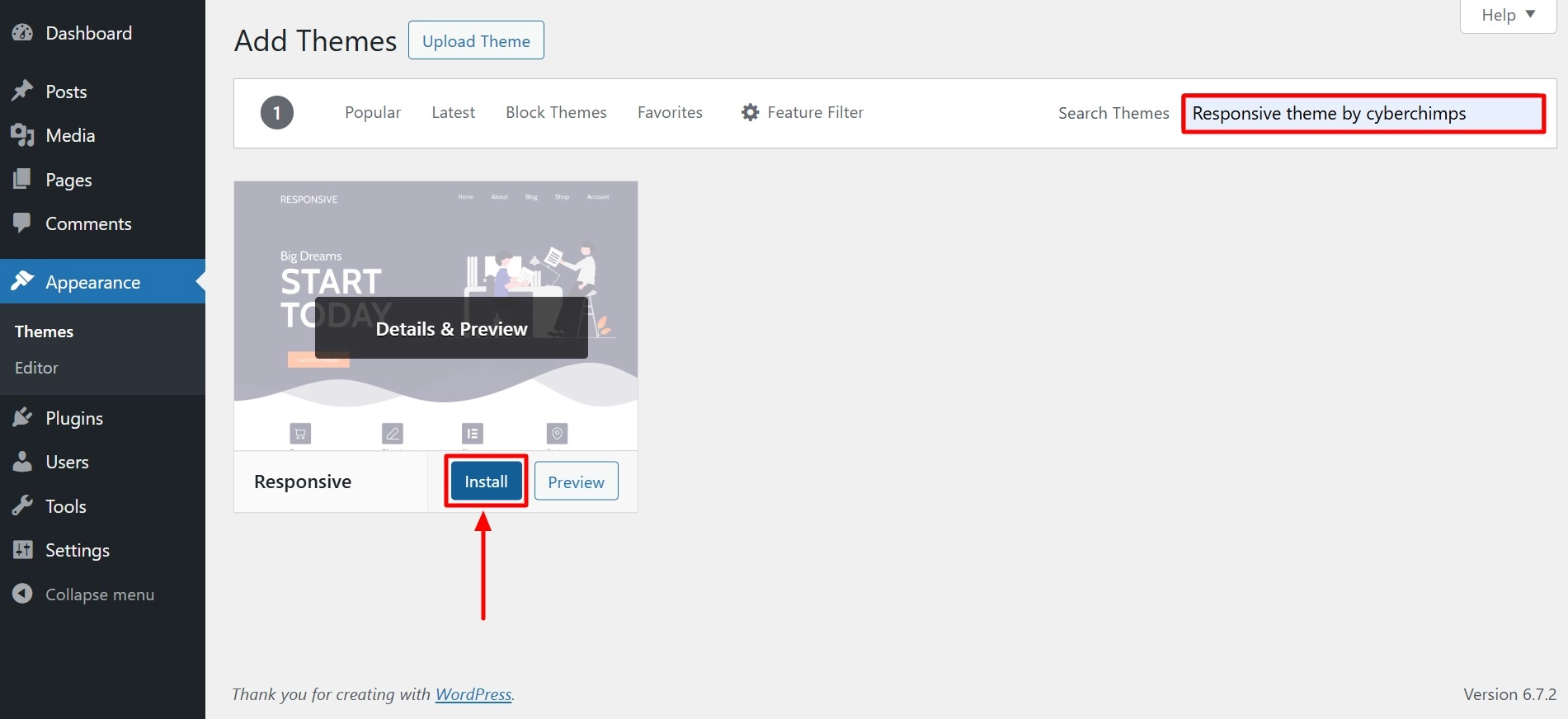Click the Dashboard gauge icon
This screenshot has height=719, width=1568.
coord(22,33)
